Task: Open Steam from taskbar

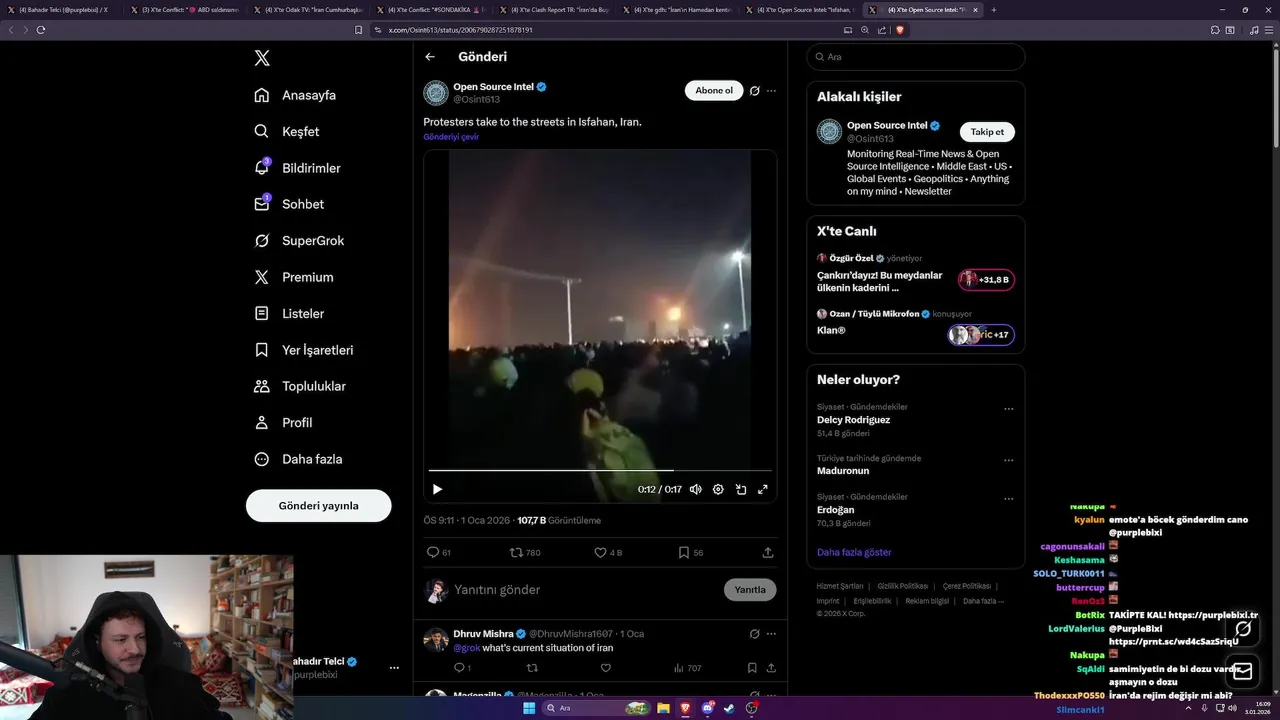Action: pyautogui.click(x=729, y=708)
